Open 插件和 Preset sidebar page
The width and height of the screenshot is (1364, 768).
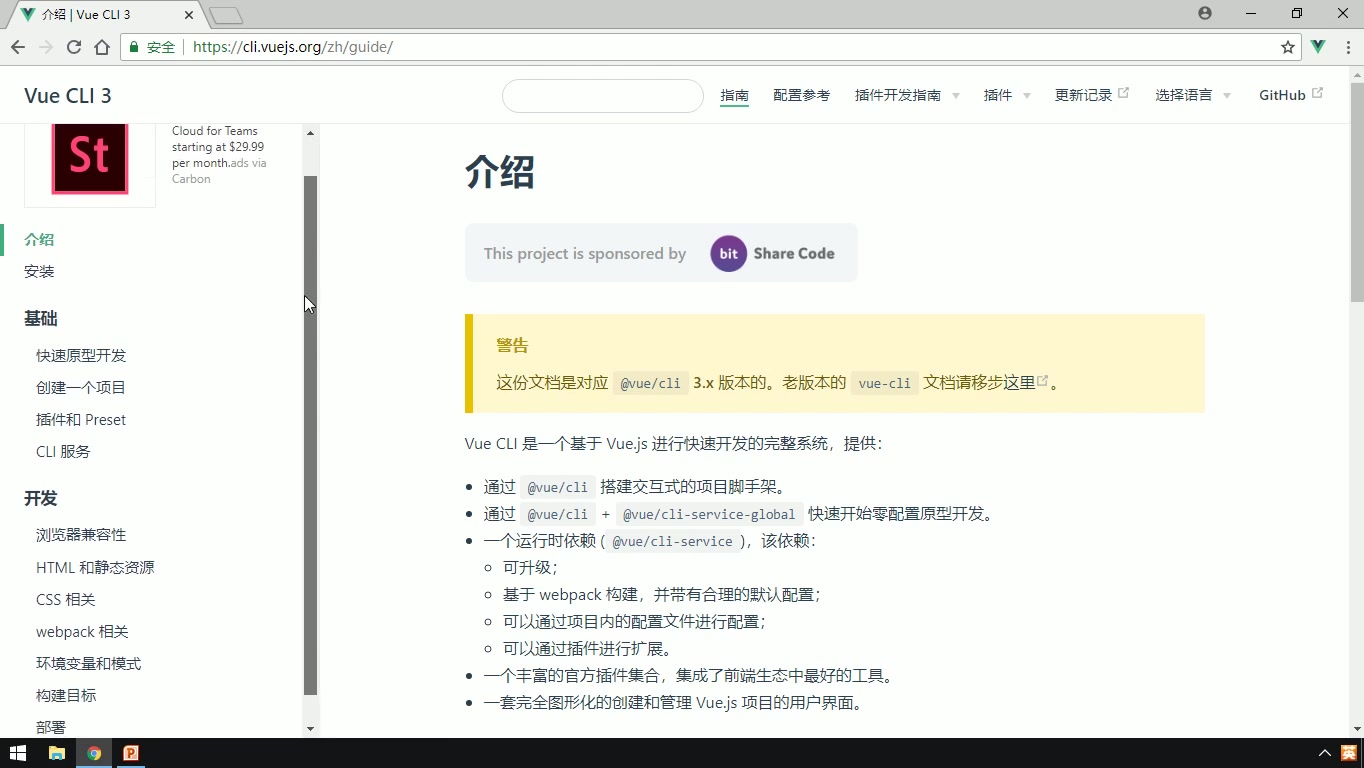(x=81, y=420)
